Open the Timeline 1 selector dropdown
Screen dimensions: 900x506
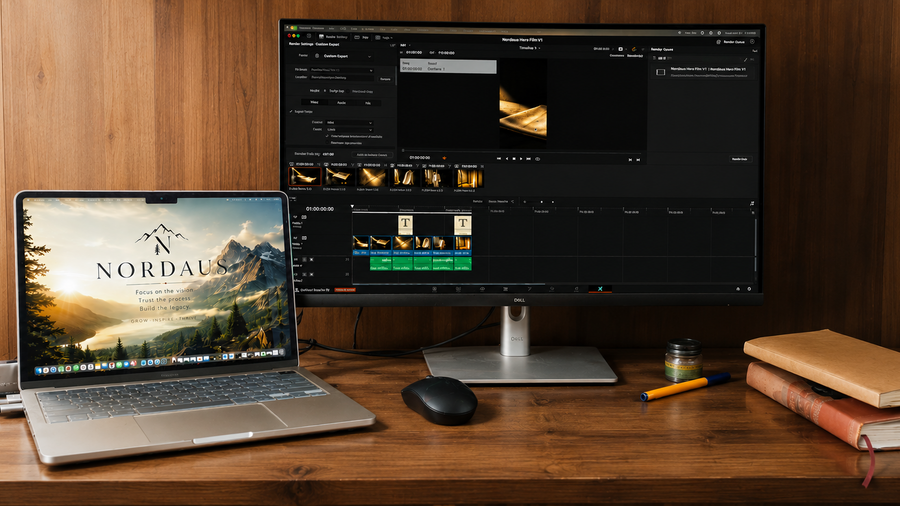click(530, 48)
